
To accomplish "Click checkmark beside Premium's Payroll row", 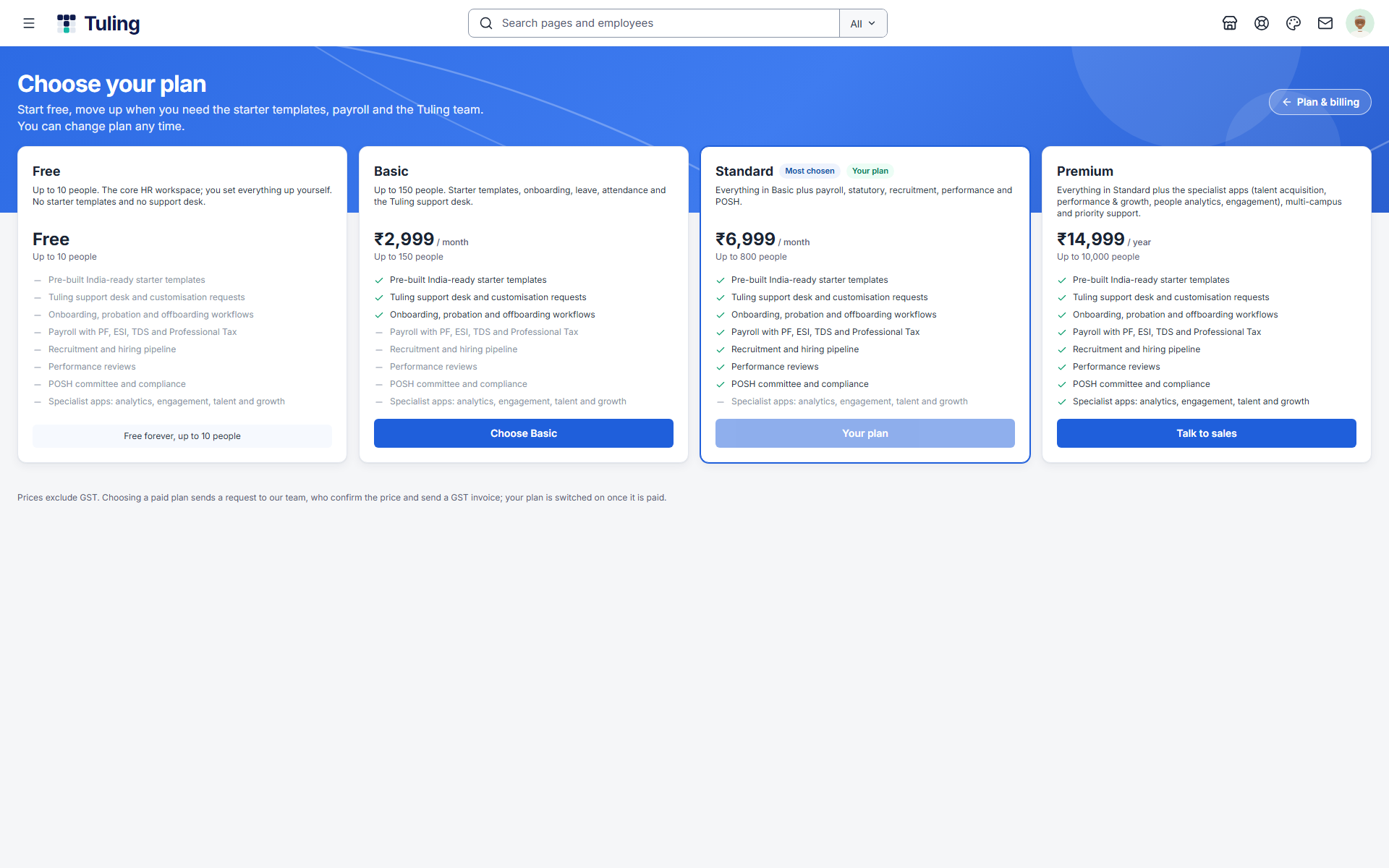I will pyautogui.click(x=1062, y=333).
